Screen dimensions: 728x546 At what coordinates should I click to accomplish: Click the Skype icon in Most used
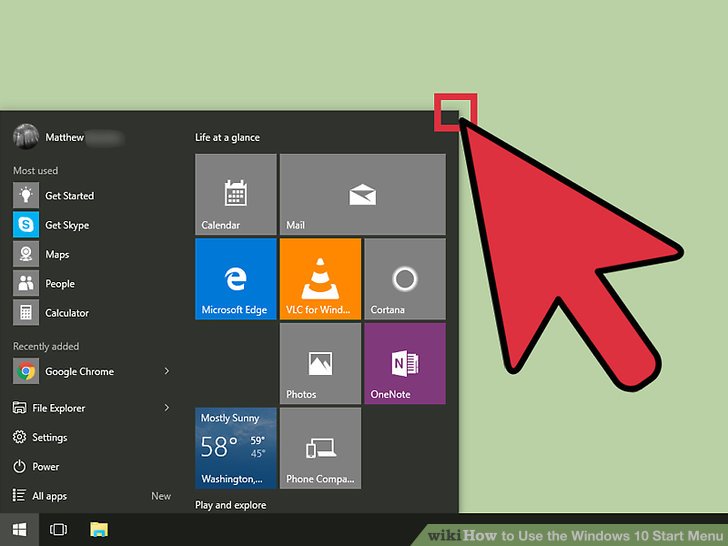pyautogui.click(x=26, y=225)
